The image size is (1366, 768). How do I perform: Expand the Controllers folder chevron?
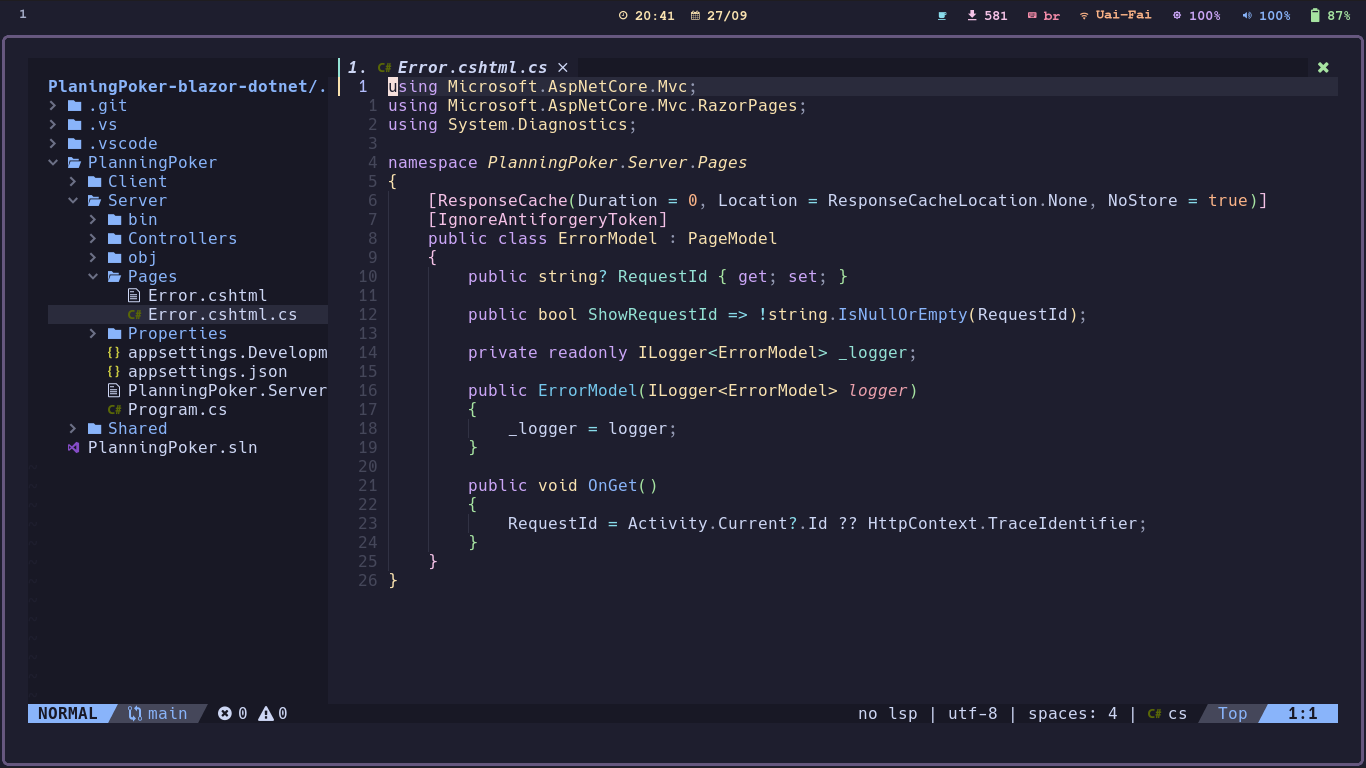tap(93, 239)
